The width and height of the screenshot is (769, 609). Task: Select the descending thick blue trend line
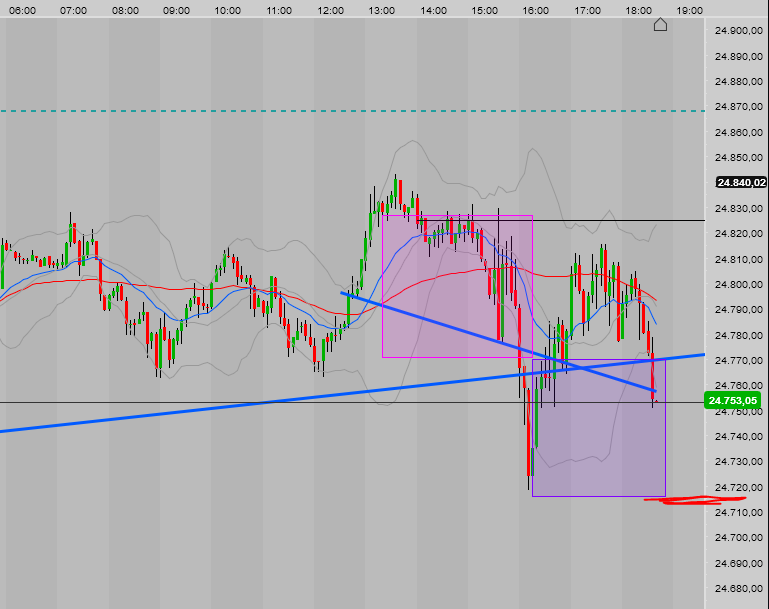[498, 341]
